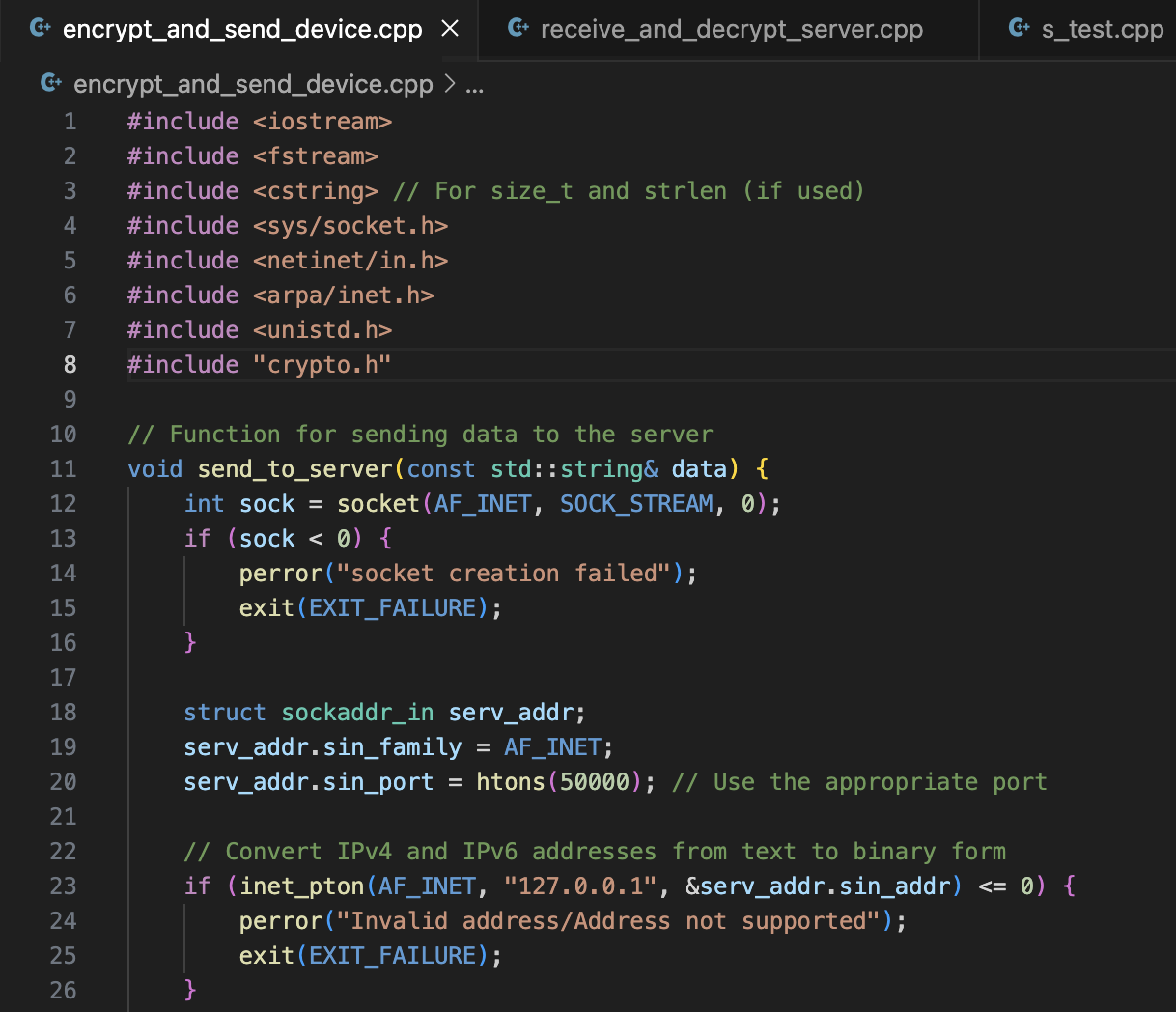Open the breadcrumb ellipsis symbol list

click(475, 85)
